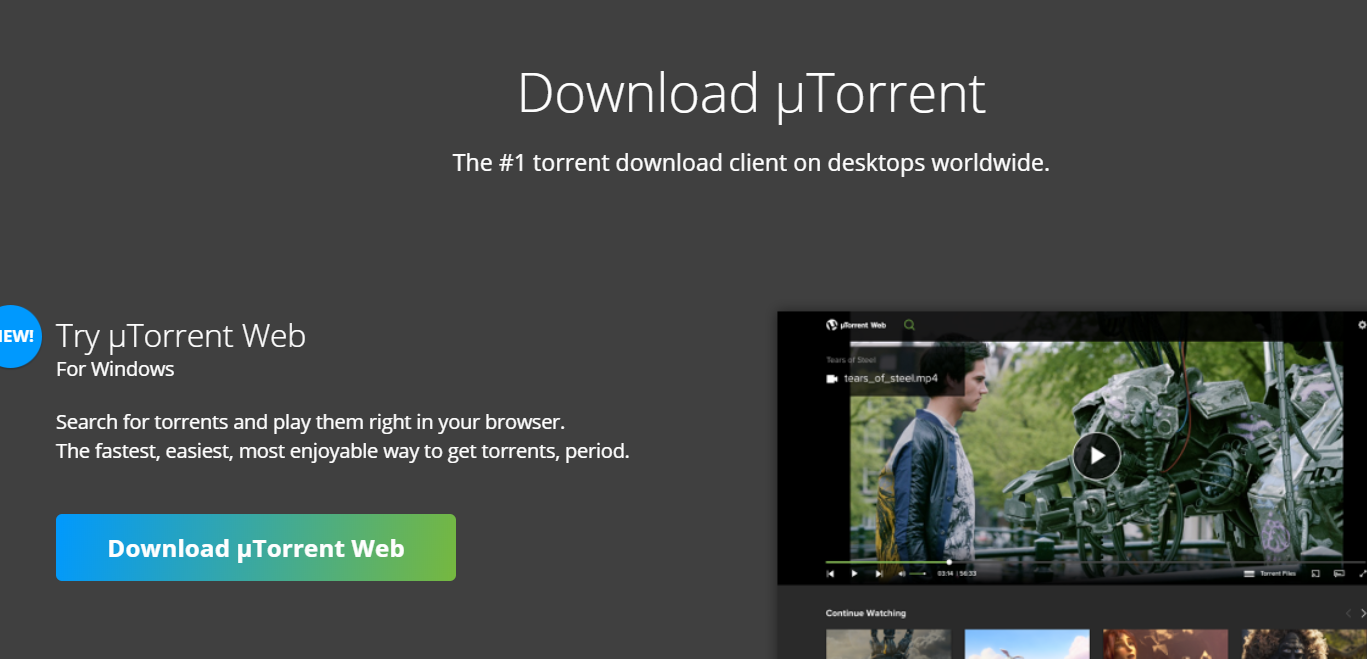The height and width of the screenshot is (659, 1367).
Task: Open the blue-sky thumbnail under Continue Watching
Action: (1027, 644)
